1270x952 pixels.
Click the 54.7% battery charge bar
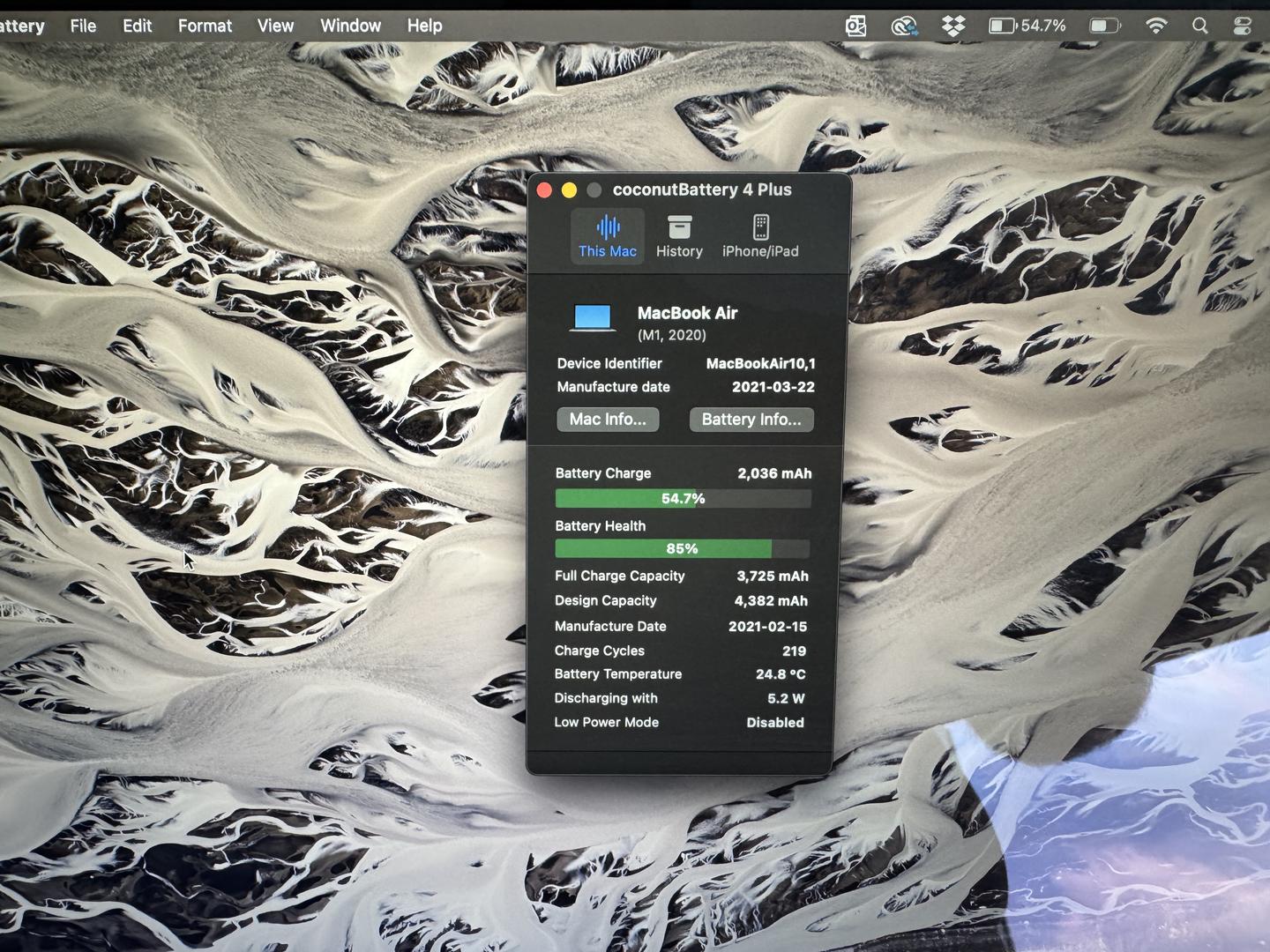pos(683,499)
